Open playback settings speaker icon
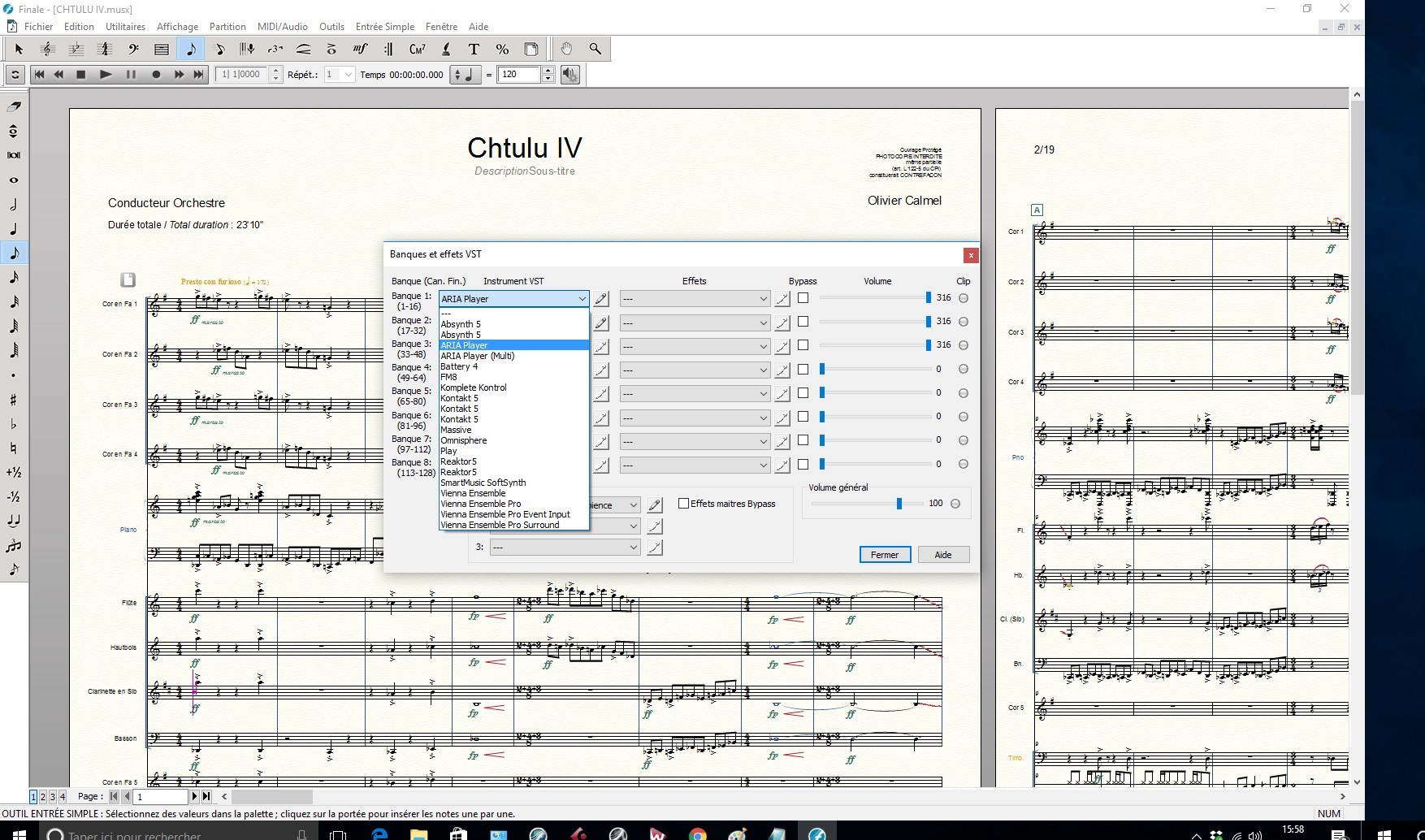Image resolution: width=1425 pixels, height=840 pixels. click(570, 75)
